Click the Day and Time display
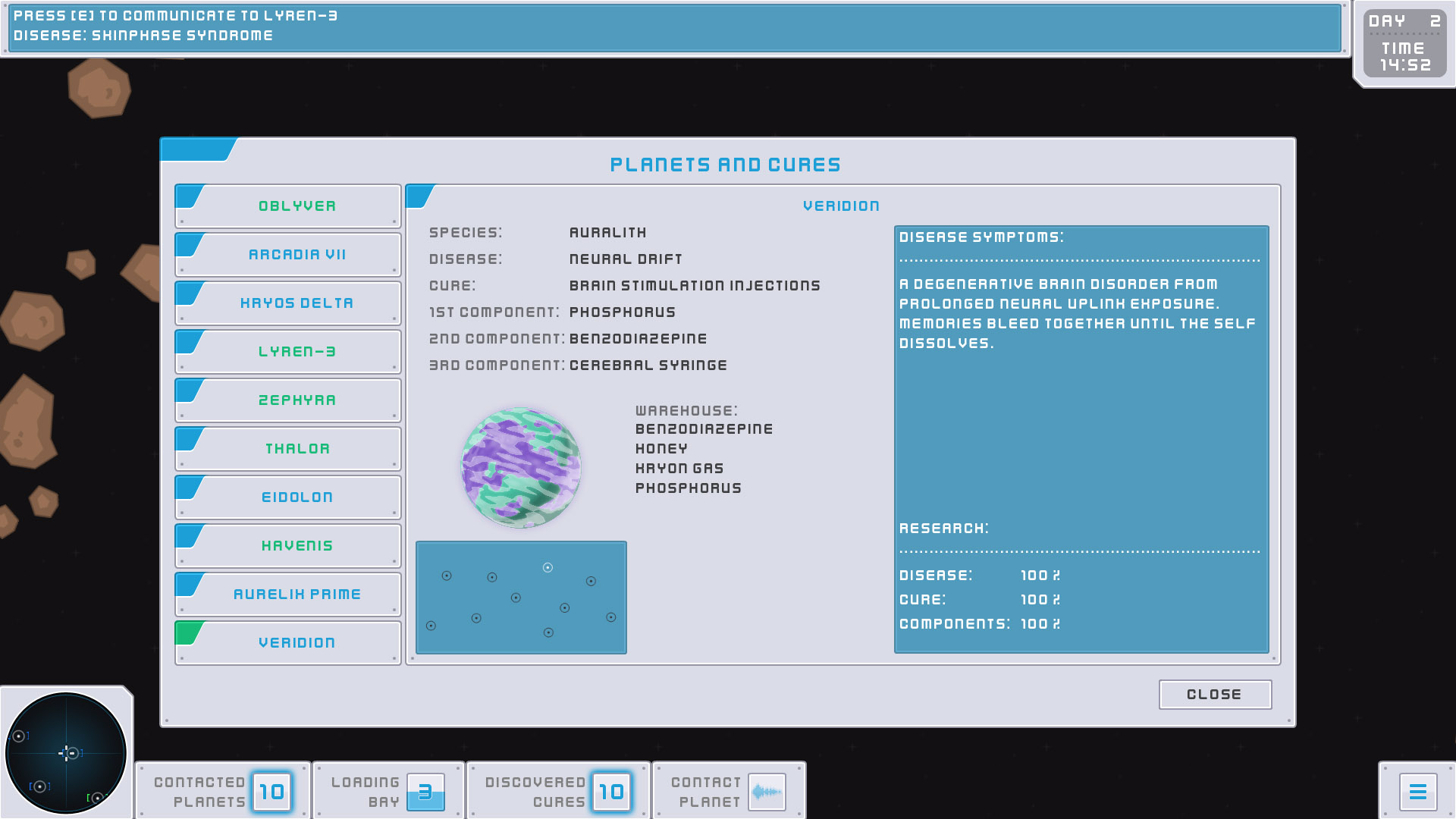Viewport: 1456px width, 819px height. 1404,43
